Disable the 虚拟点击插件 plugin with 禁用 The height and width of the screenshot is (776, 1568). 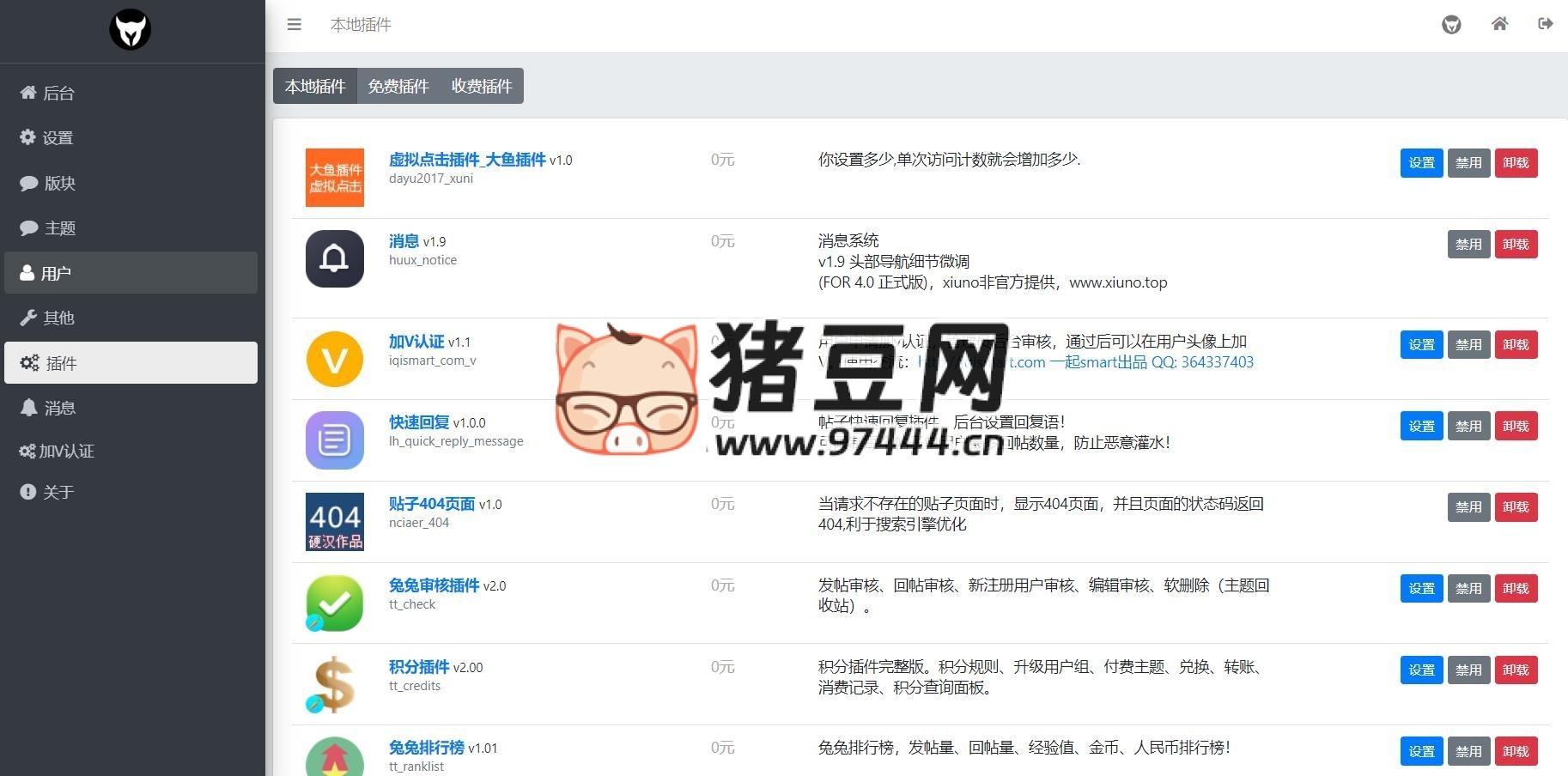click(1468, 163)
